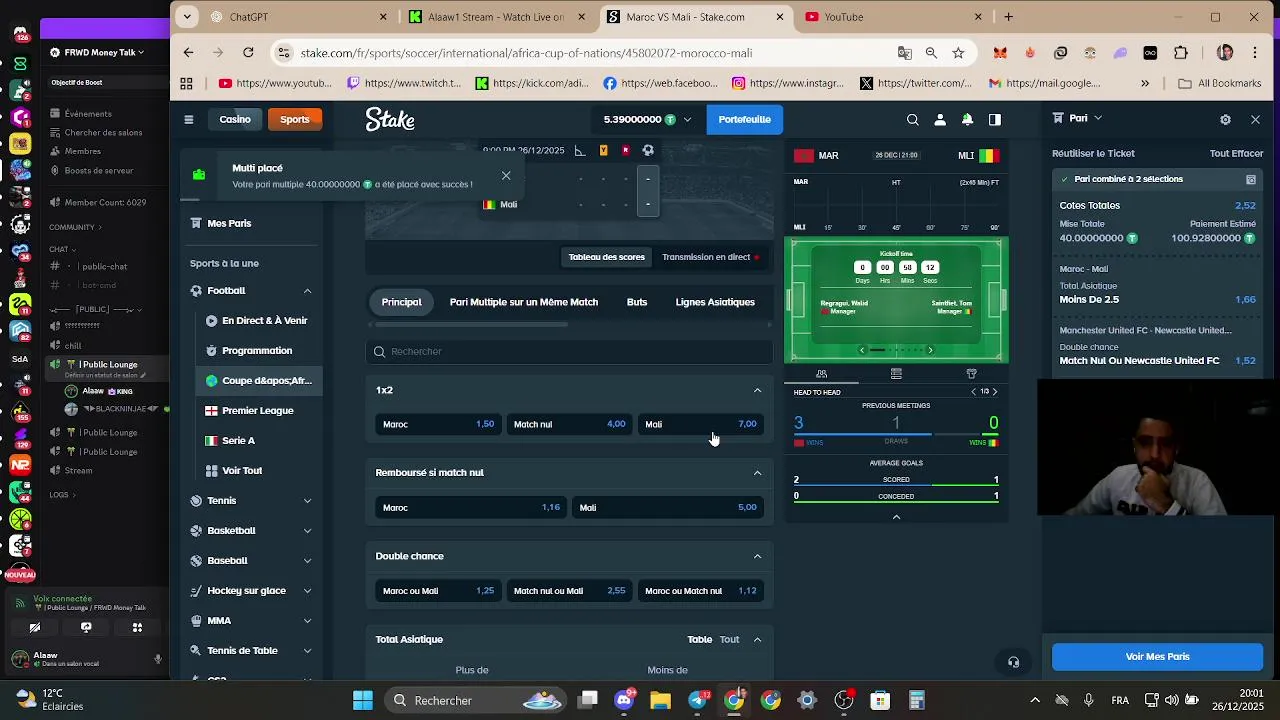1280x720 pixels.
Task: Mute the microphone in Discord user panel
Action: point(157,659)
